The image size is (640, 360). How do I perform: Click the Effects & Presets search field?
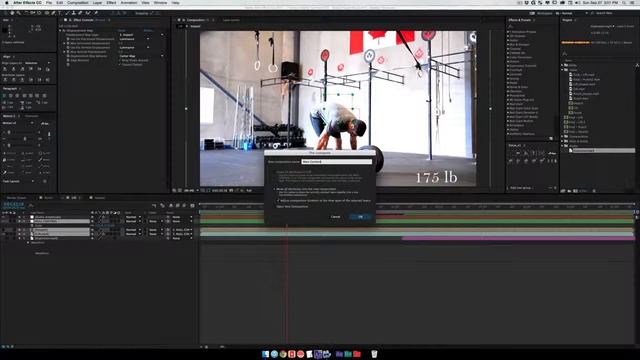pos(531,26)
